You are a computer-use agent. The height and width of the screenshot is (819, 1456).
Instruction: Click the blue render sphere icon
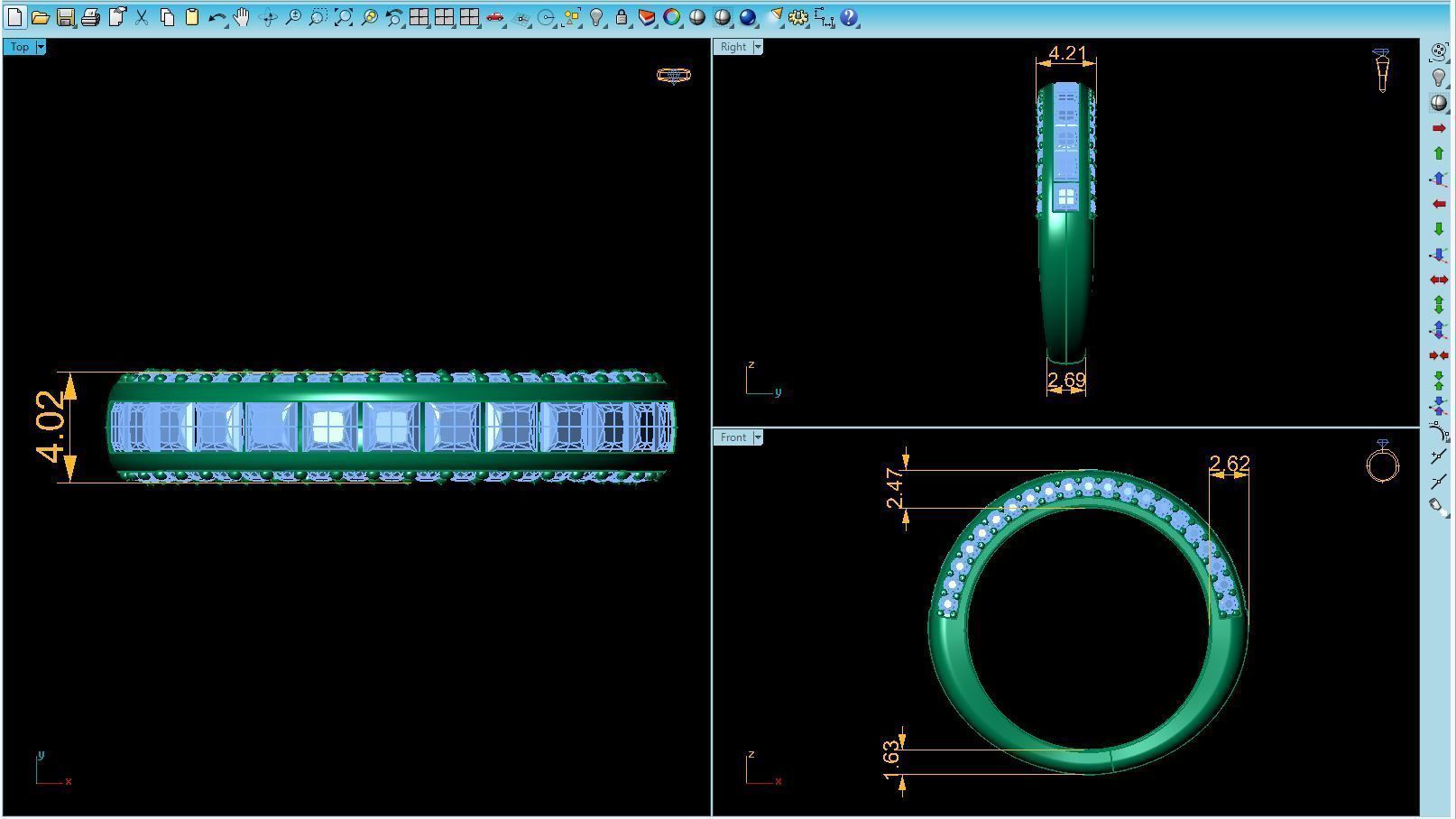pos(748,17)
